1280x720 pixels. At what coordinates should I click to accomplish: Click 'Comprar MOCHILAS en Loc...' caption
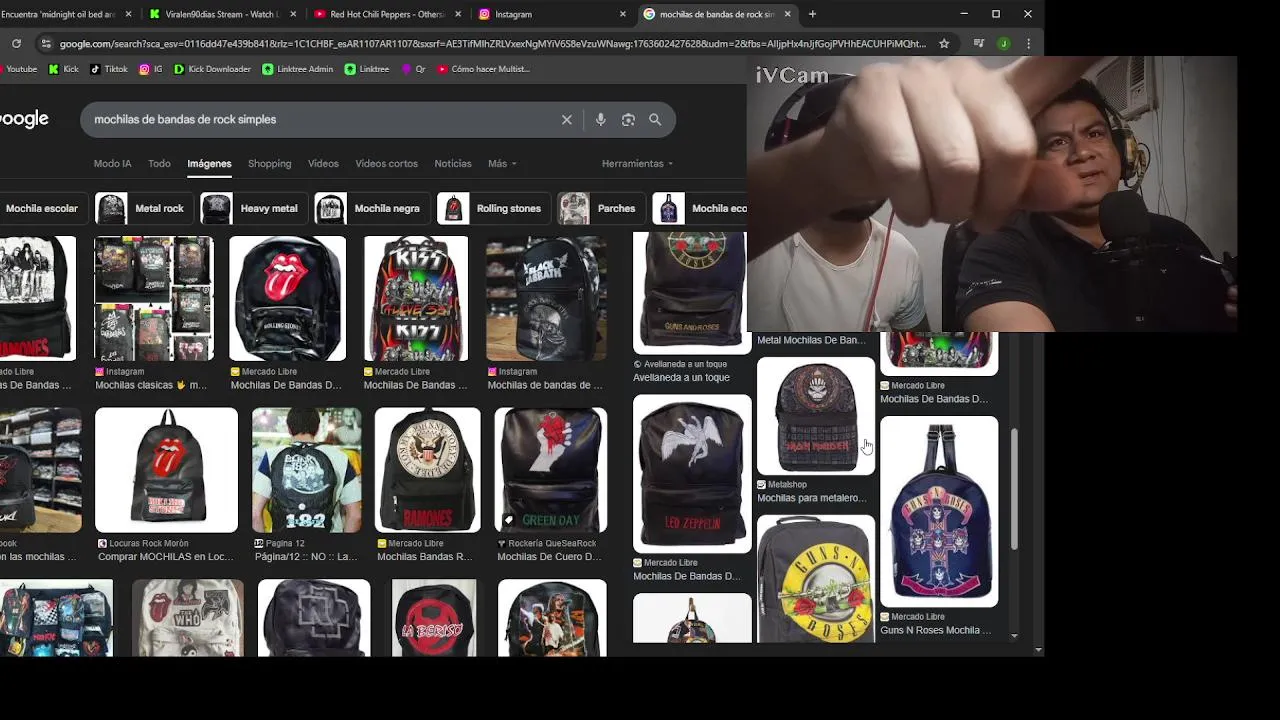click(x=166, y=557)
